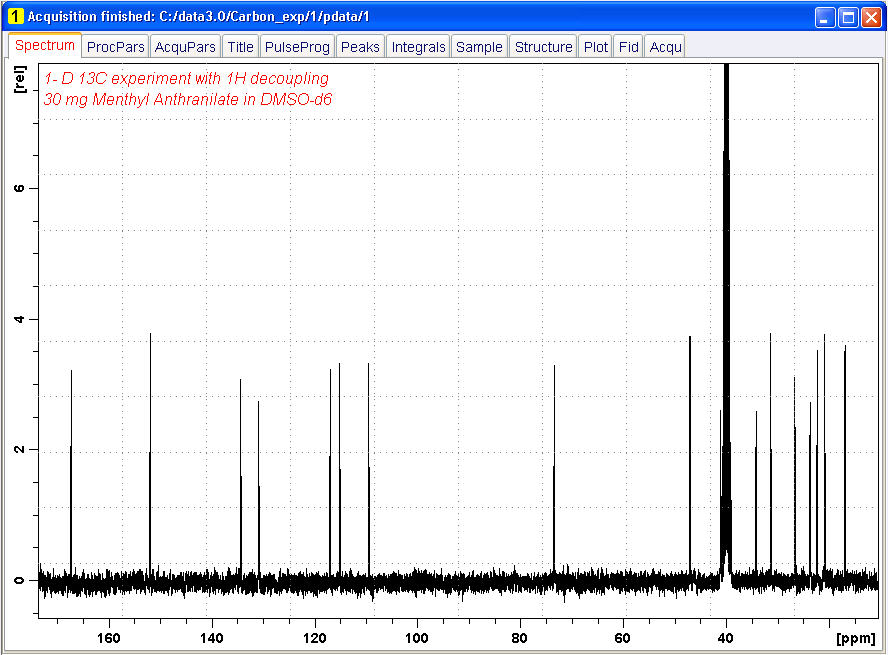
Task: Click the 100 ppm axis label
Action: coord(417,638)
